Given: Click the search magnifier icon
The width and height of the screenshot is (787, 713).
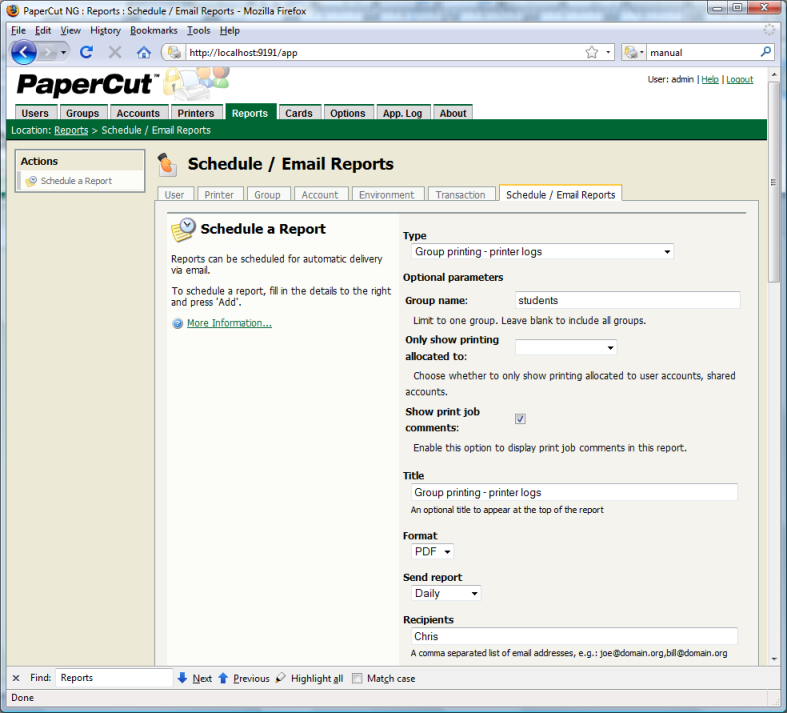Looking at the screenshot, I should pyautogui.click(x=765, y=52).
